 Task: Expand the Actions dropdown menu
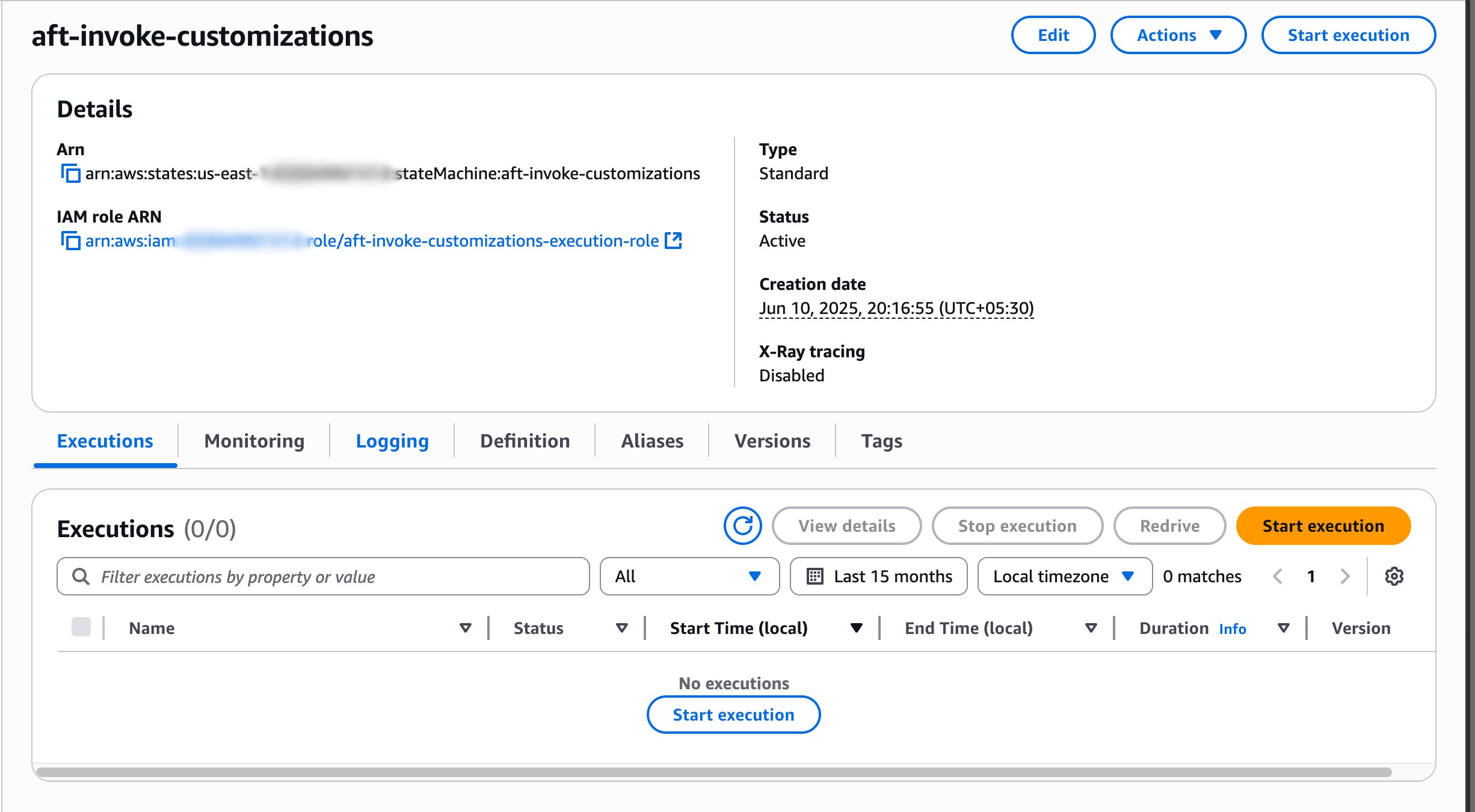tap(1178, 35)
